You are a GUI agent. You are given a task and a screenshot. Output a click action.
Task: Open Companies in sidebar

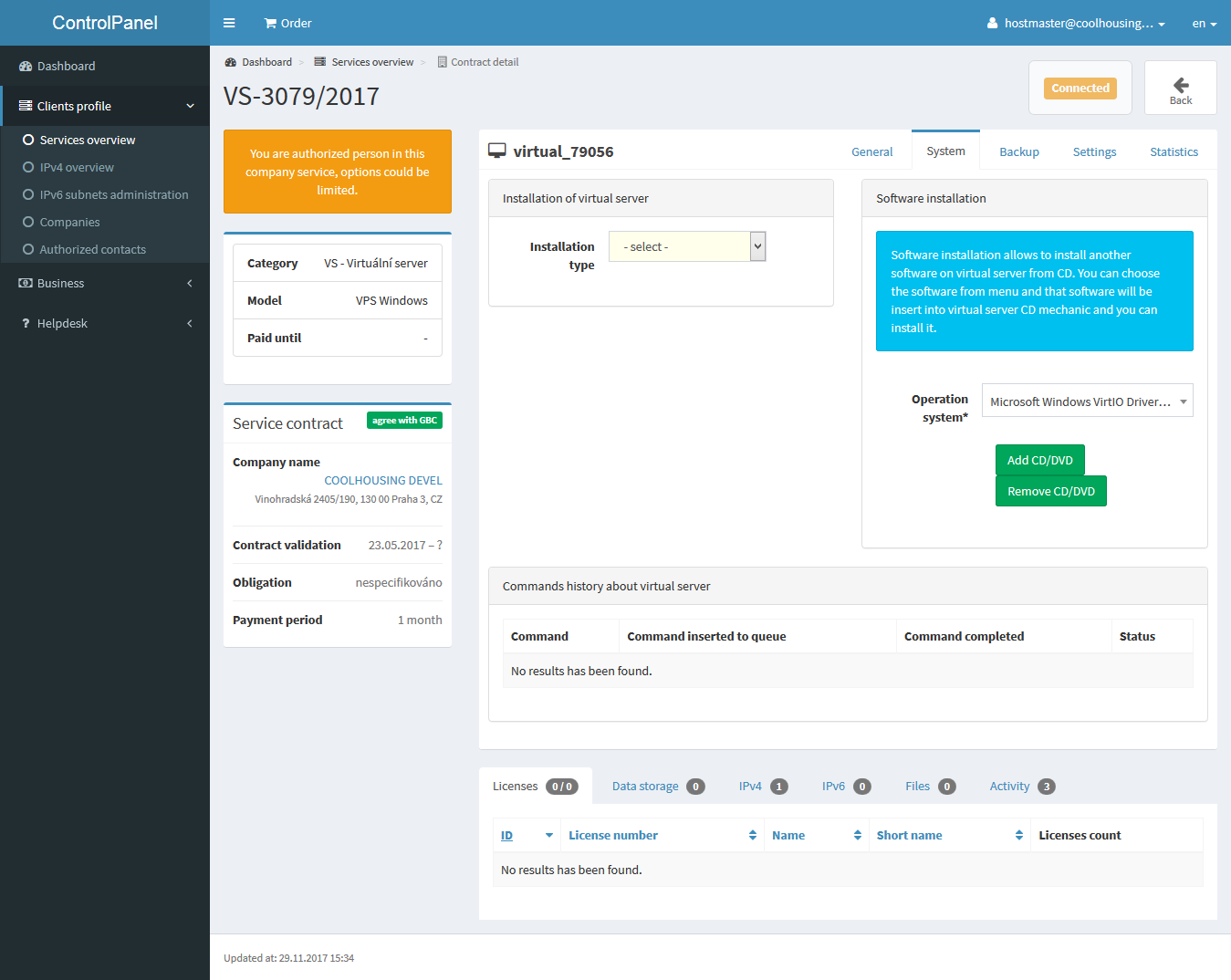pyautogui.click(x=69, y=222)
